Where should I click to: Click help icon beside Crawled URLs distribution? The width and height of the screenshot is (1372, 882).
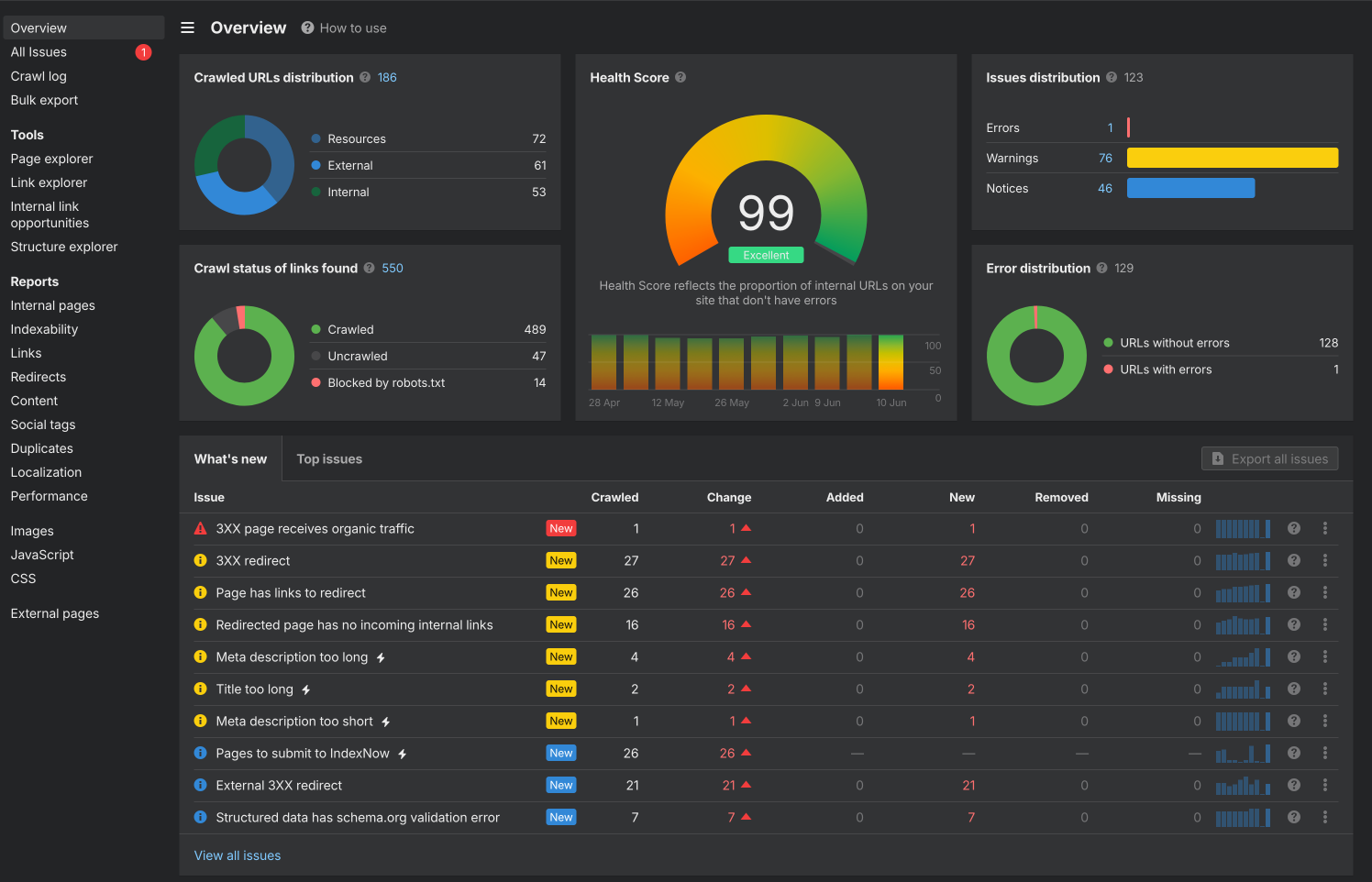click(x=365, y=77)
